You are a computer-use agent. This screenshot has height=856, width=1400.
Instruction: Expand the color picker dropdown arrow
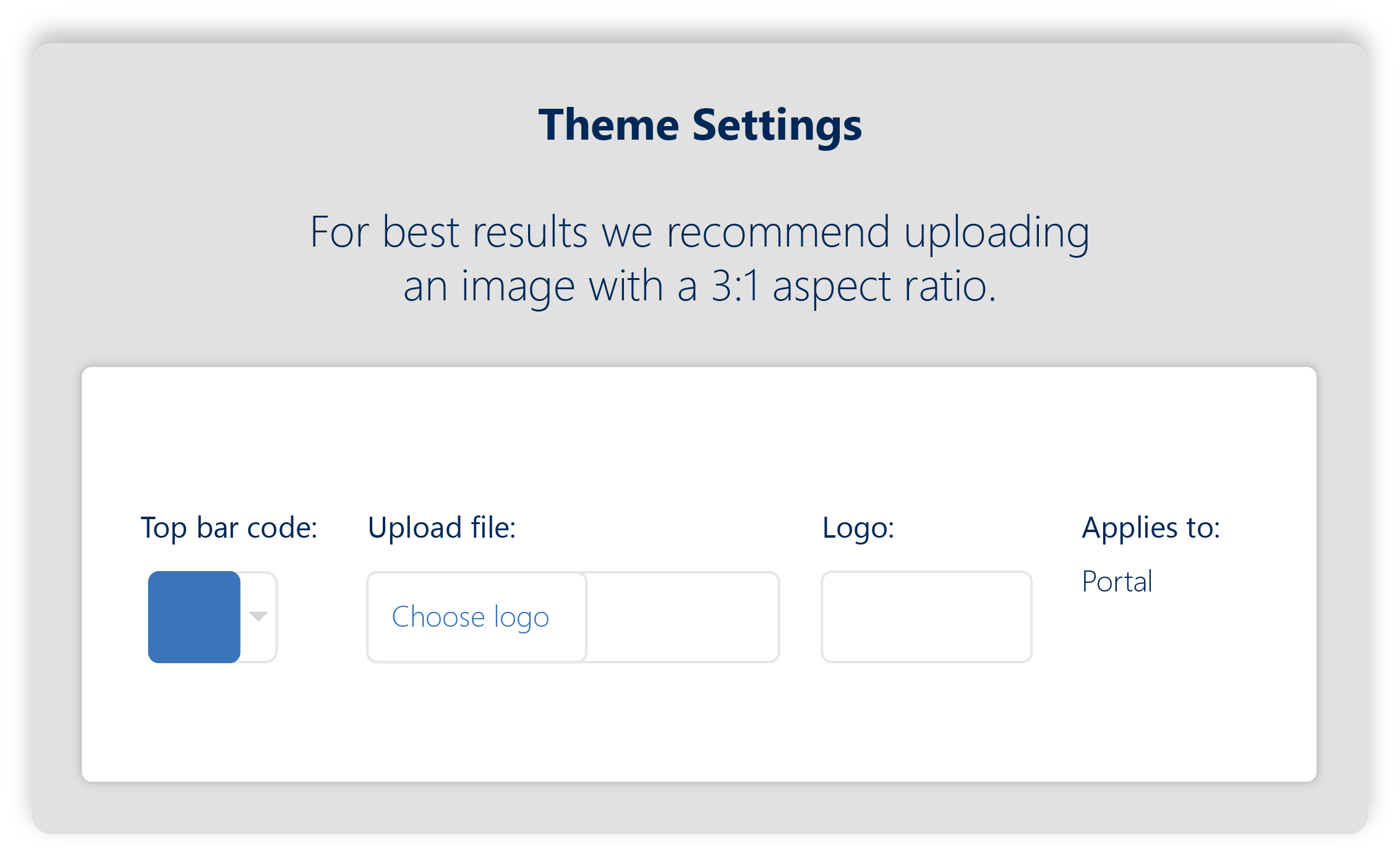coord(258,616)
